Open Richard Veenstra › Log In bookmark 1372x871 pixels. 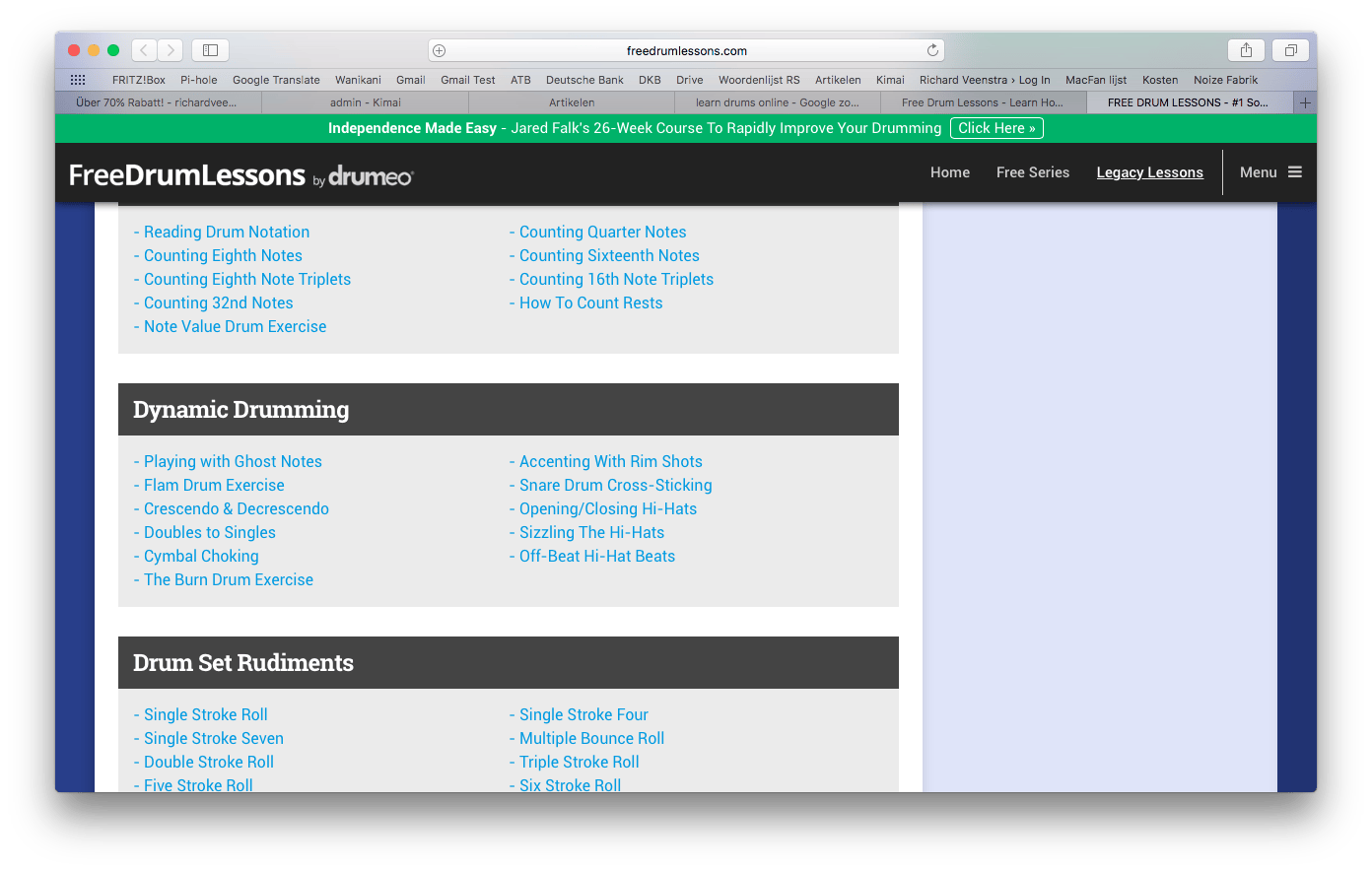(x=985, y=80)
